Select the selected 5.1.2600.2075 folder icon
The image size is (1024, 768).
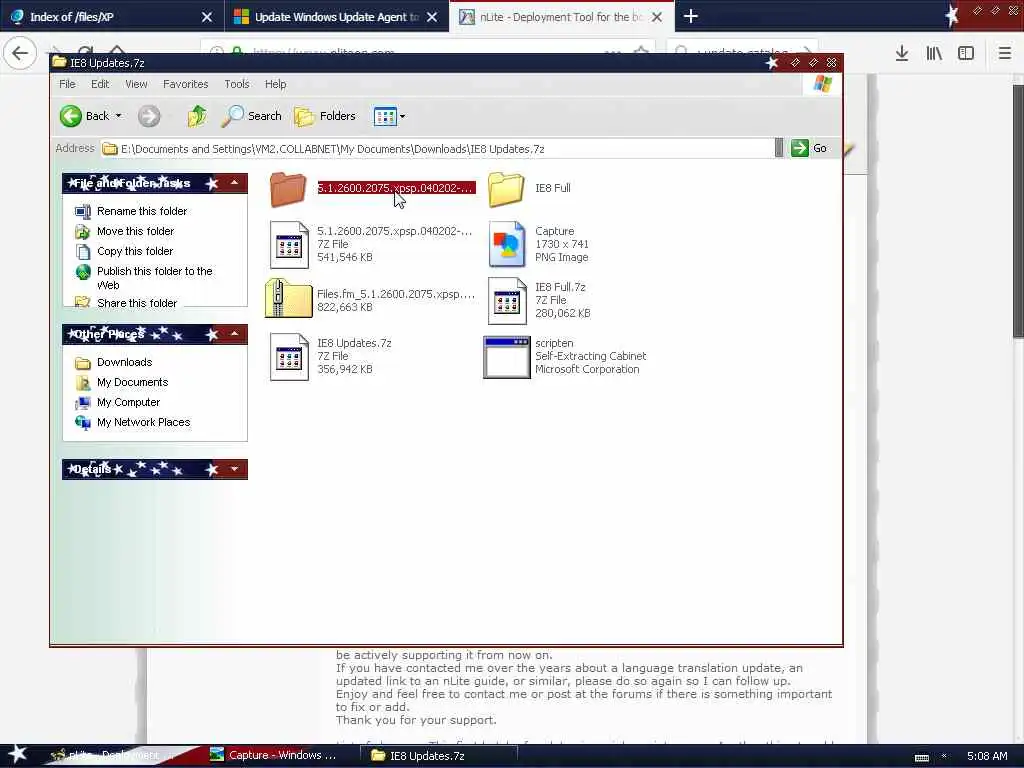pyautogui.click(x=288, y=189)
